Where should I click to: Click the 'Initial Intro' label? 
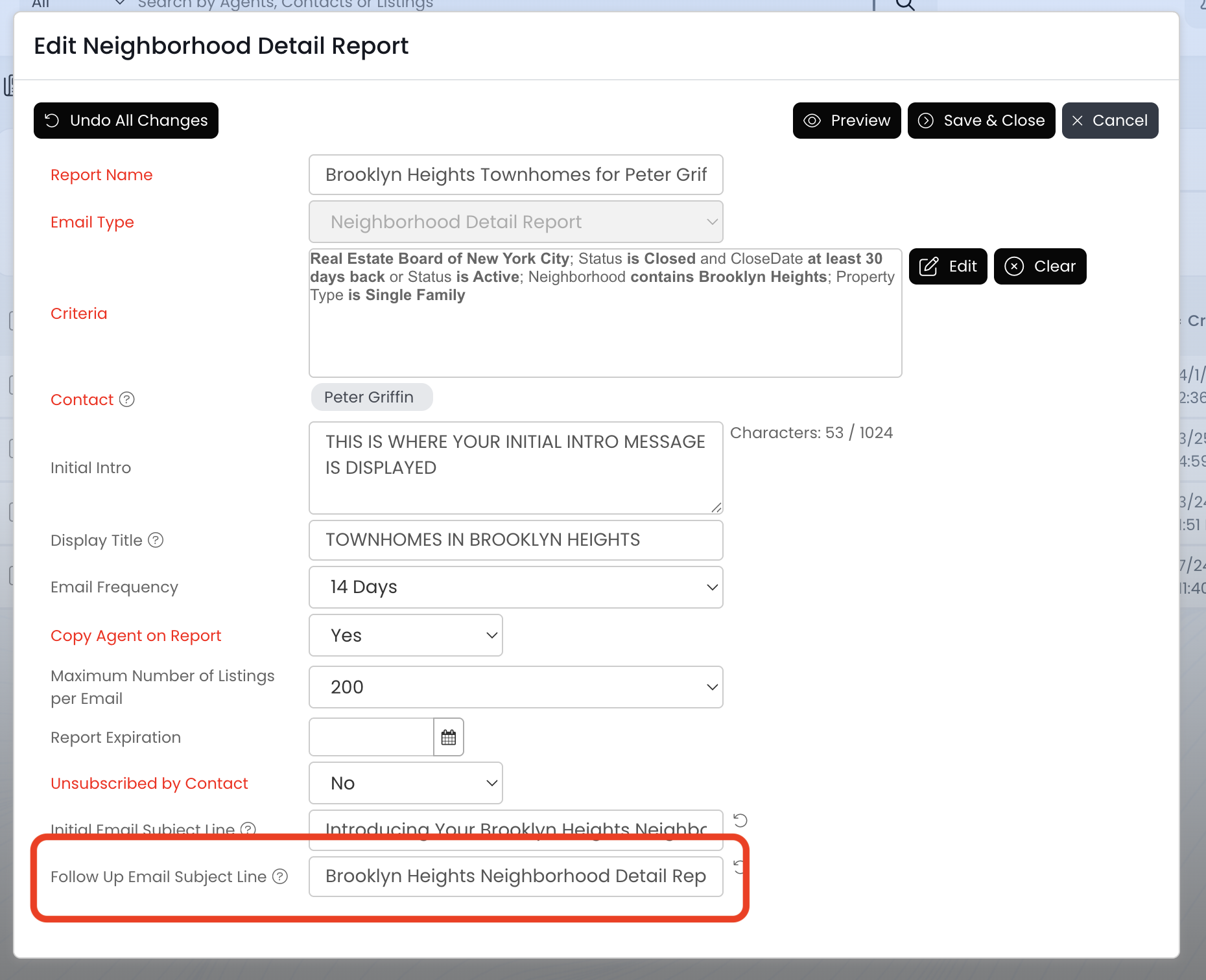tap(91, 468)
